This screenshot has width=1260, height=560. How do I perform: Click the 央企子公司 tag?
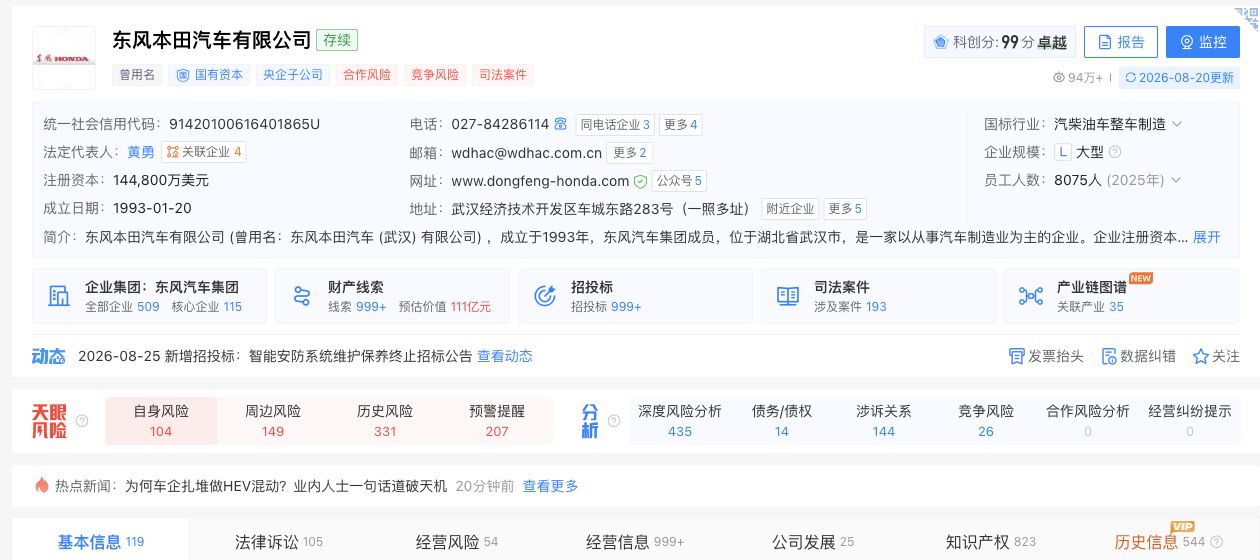[292, 75]
